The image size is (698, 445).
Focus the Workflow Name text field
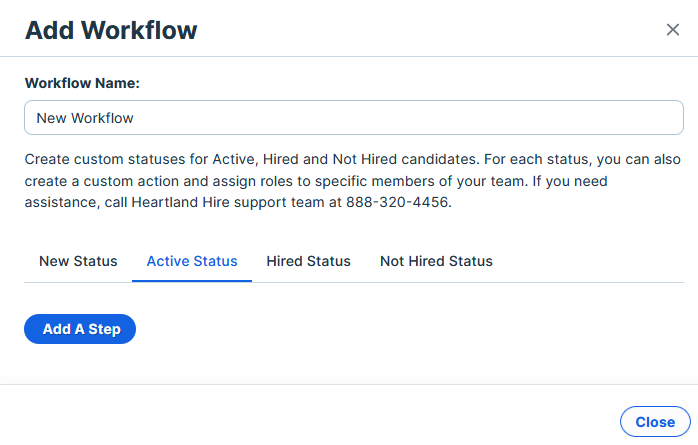[354, 117]
